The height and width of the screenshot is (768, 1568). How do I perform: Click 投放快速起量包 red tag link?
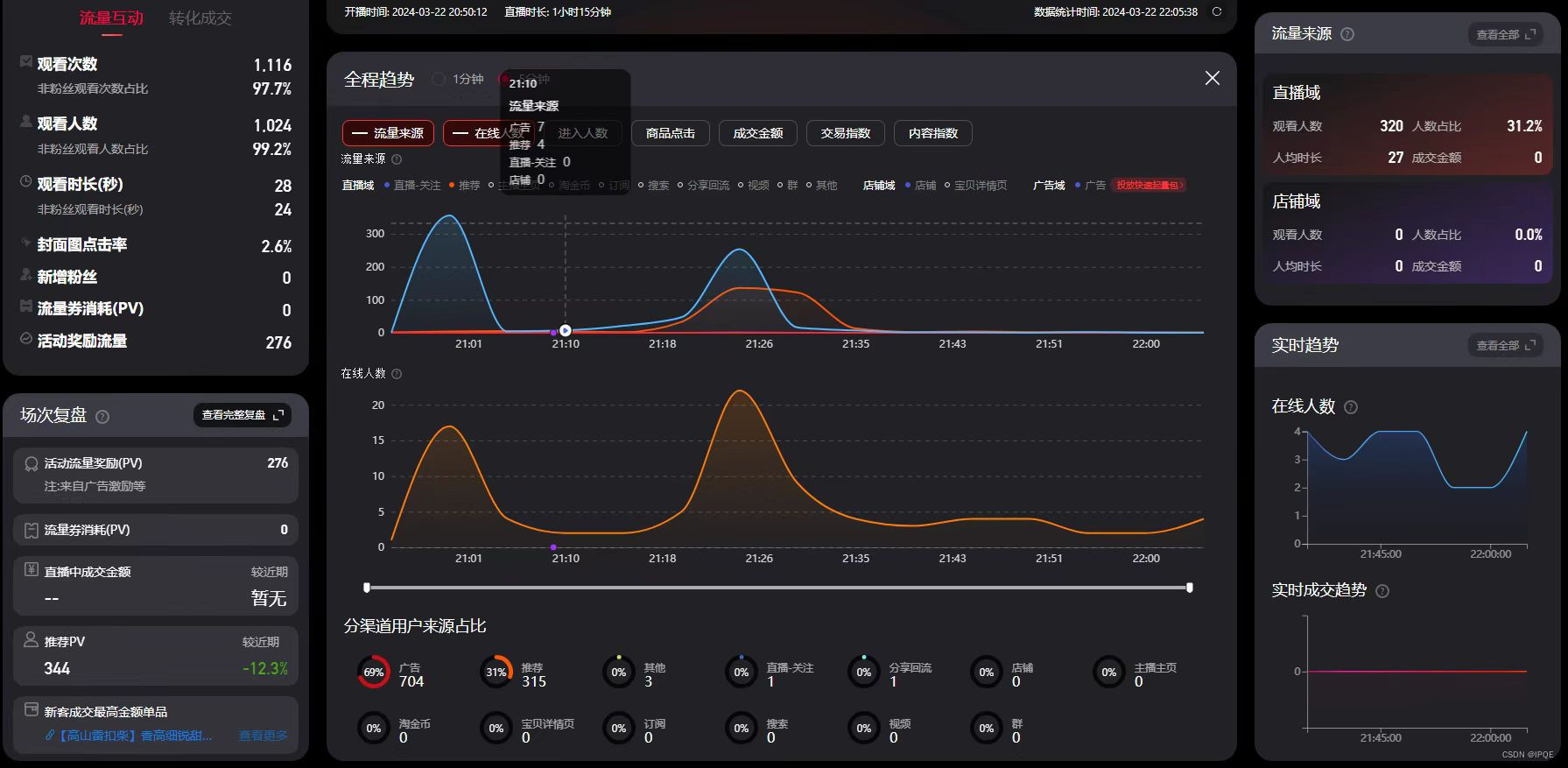[x=1149, y=186]
